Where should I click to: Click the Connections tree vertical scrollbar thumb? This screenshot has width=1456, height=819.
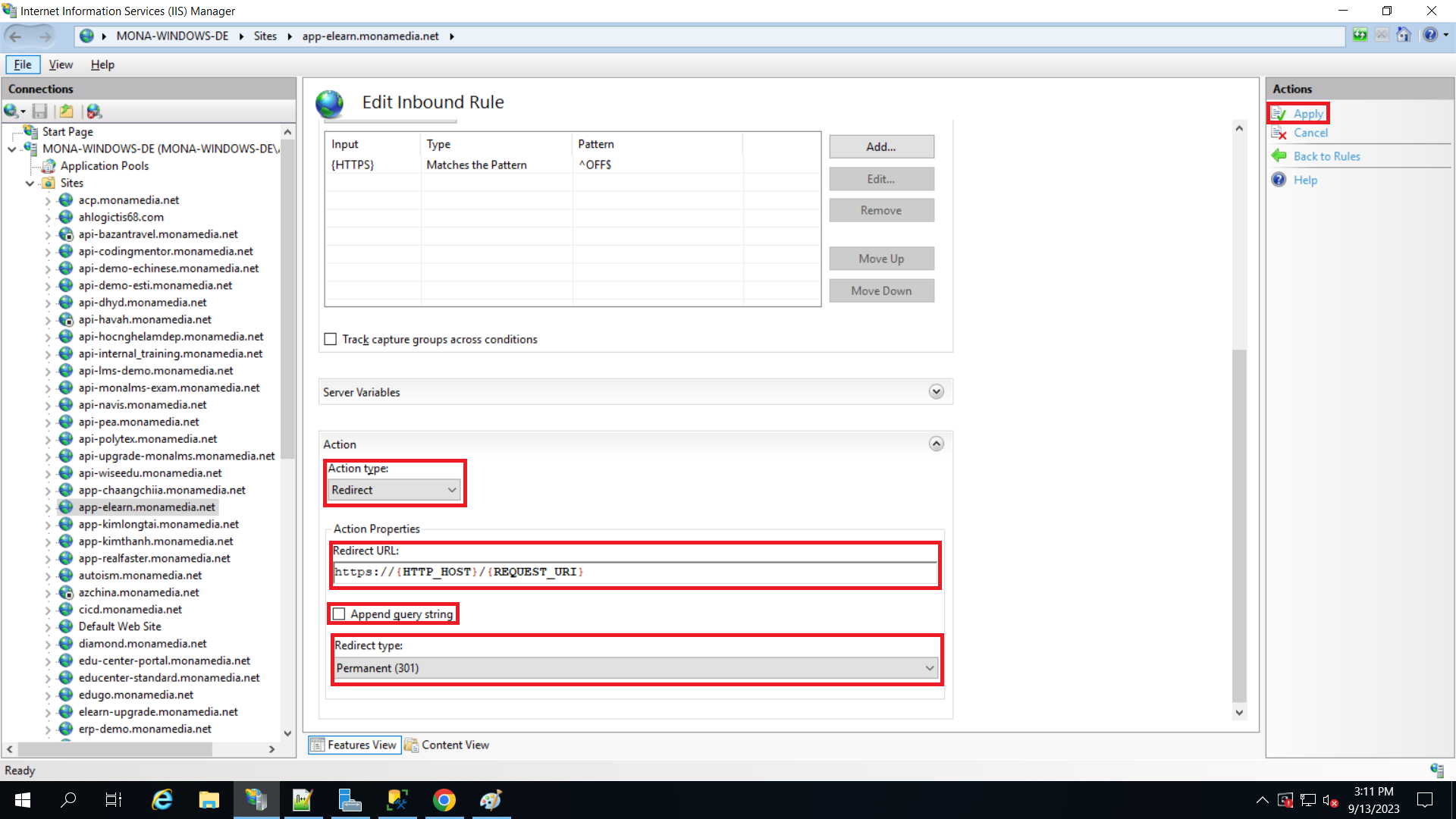(287, 300)
